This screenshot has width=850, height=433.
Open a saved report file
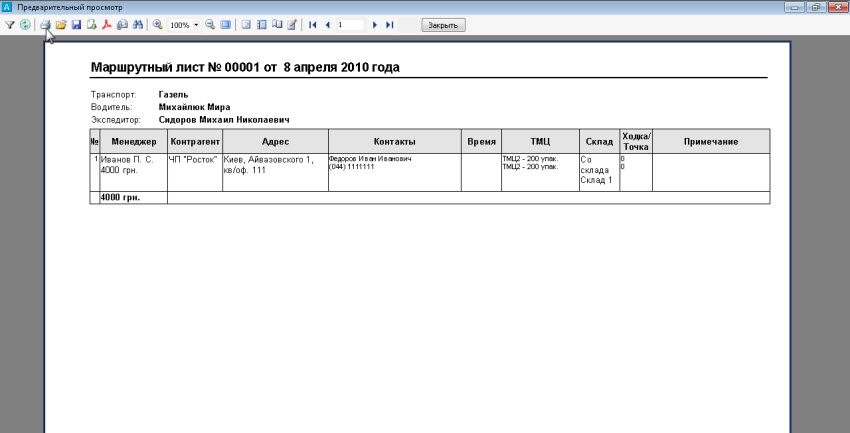click(61, 24)
